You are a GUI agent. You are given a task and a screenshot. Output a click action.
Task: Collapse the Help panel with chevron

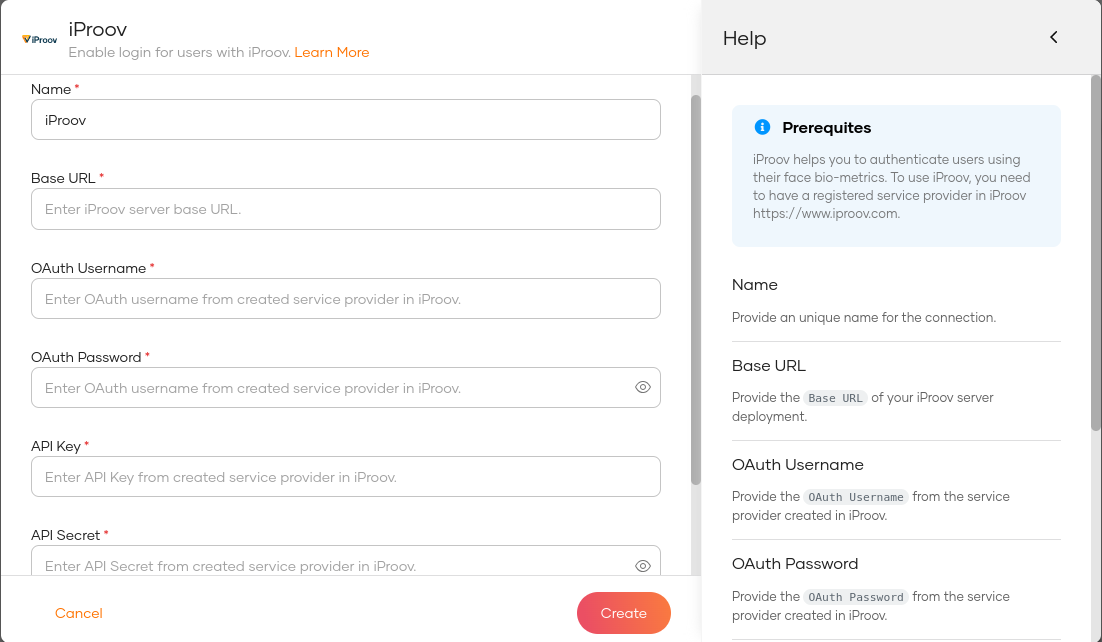pyautogui.click(x=1053, y=37)
